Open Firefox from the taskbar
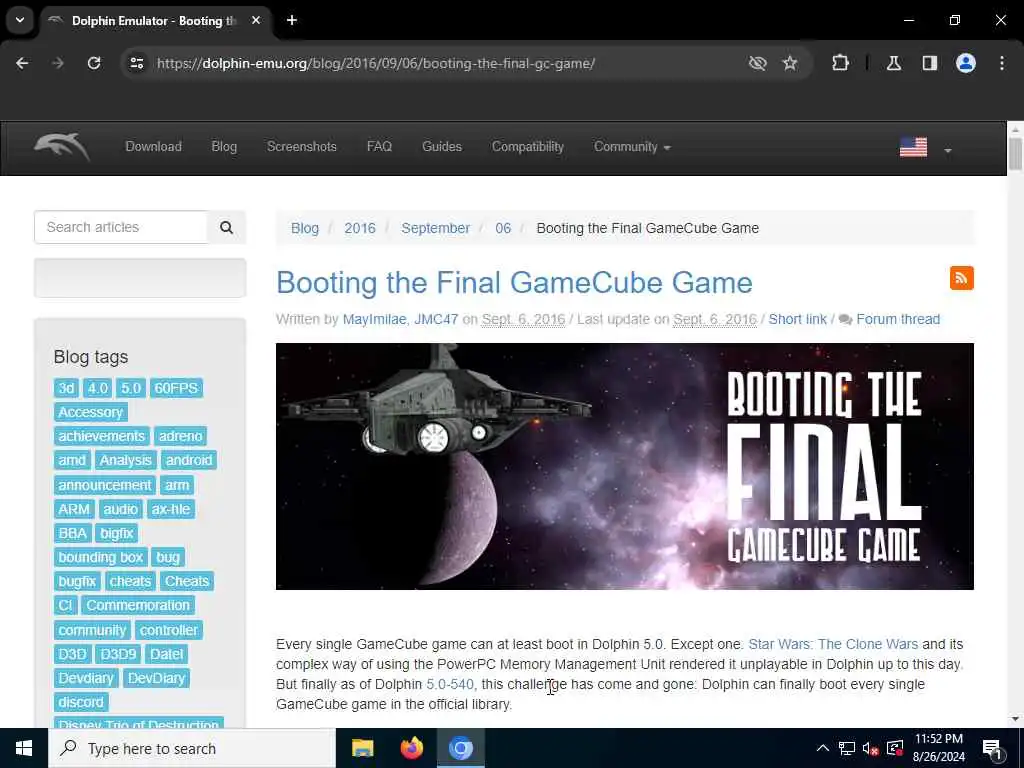Image resolution: width=1024 pixels, height=768 pixels. tap(411, 748)
